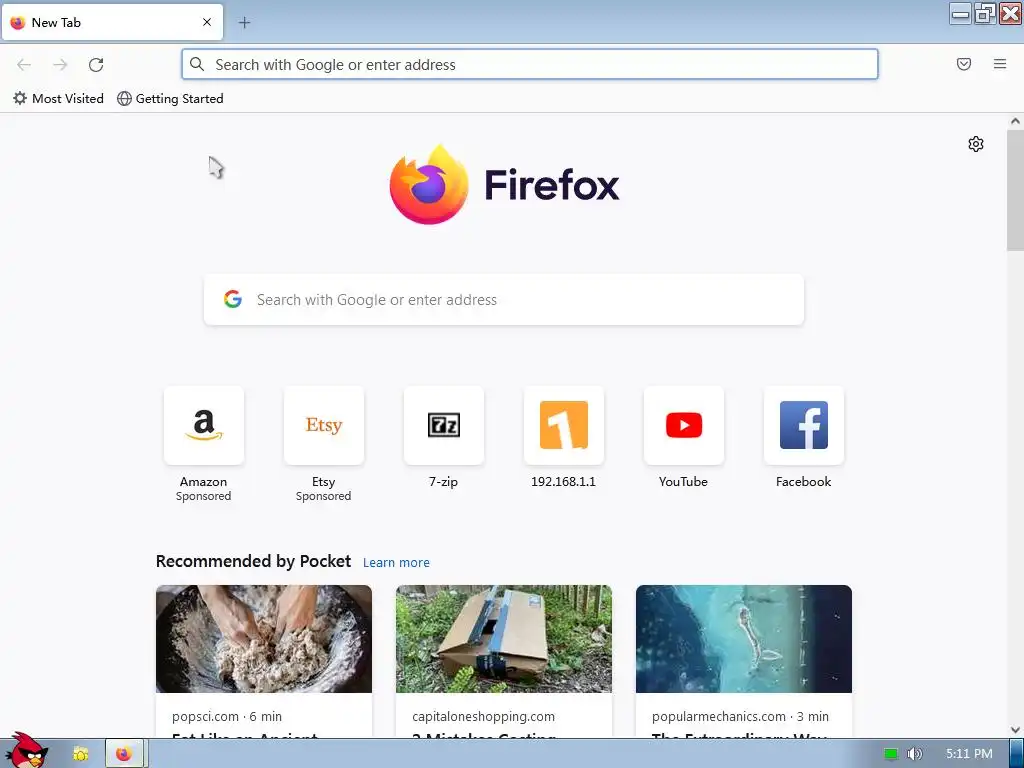1024x768 pixels.
Task: Minimize the Firefox window
Action: (x=960, y=14)
